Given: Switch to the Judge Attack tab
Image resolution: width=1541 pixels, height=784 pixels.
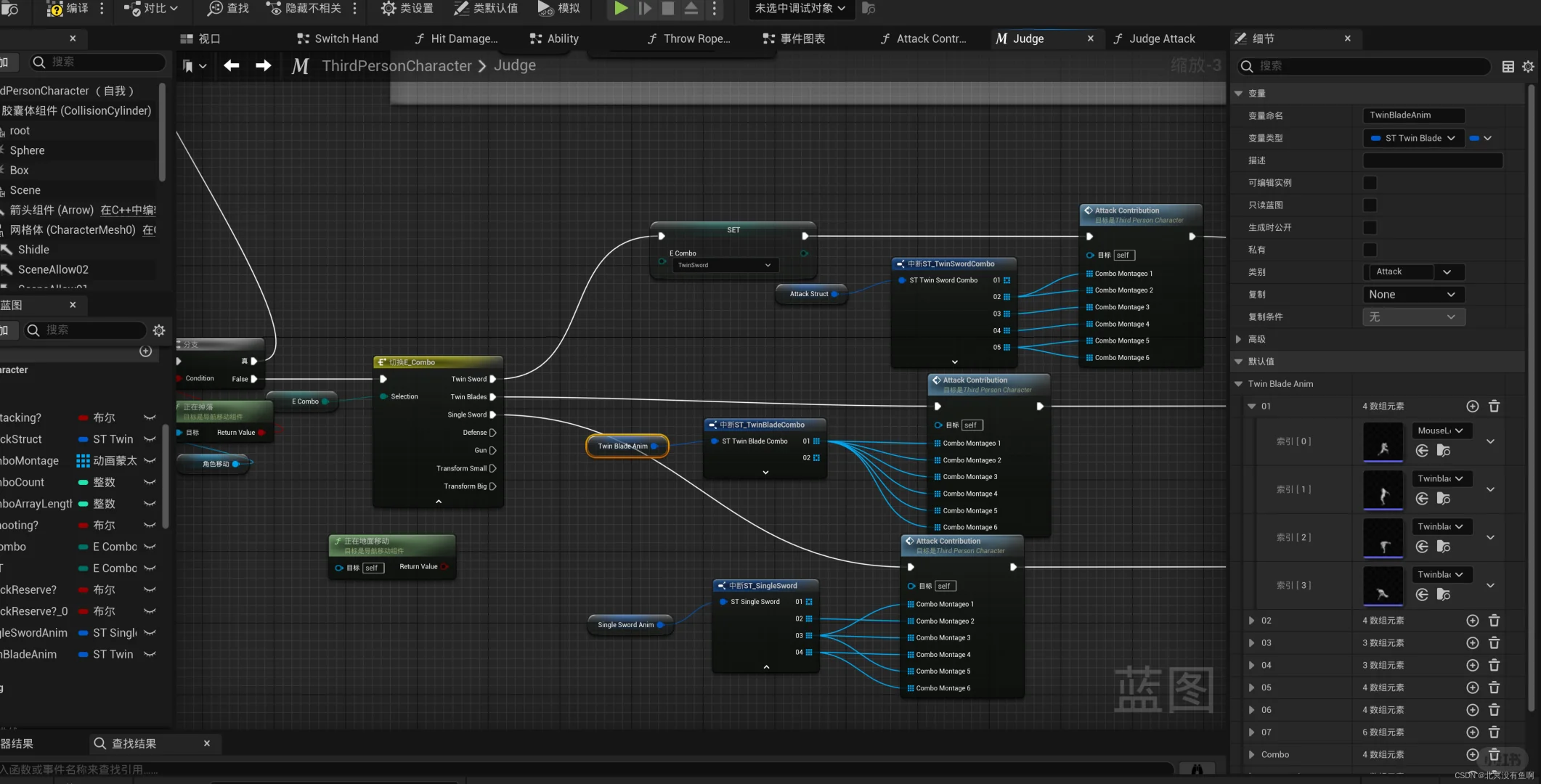Looking at the screenshot, I should tap(1161, 38).
